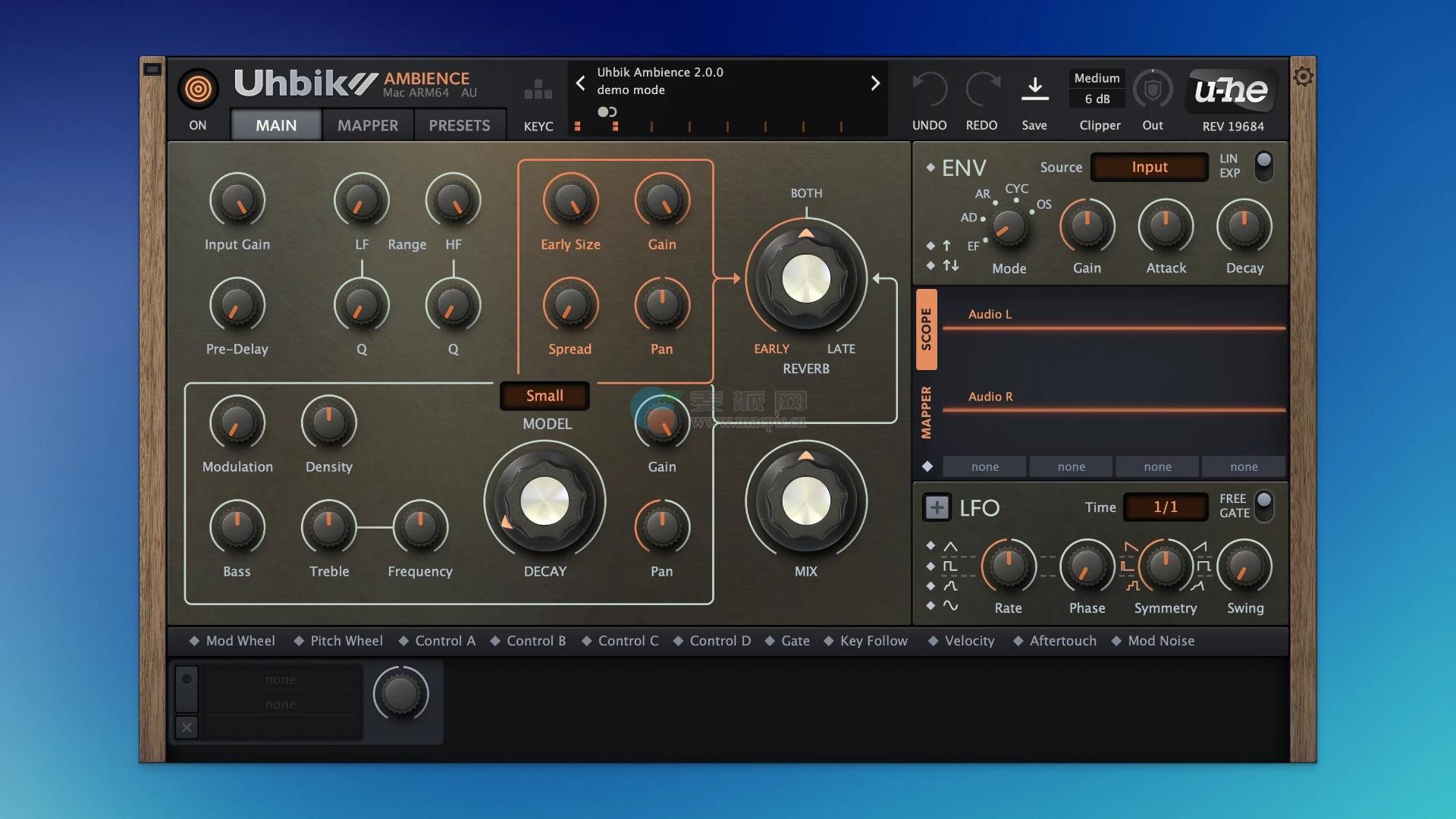Click the Out shield icon
The width and height of the screenshot is (1456, 819).
1153,90
